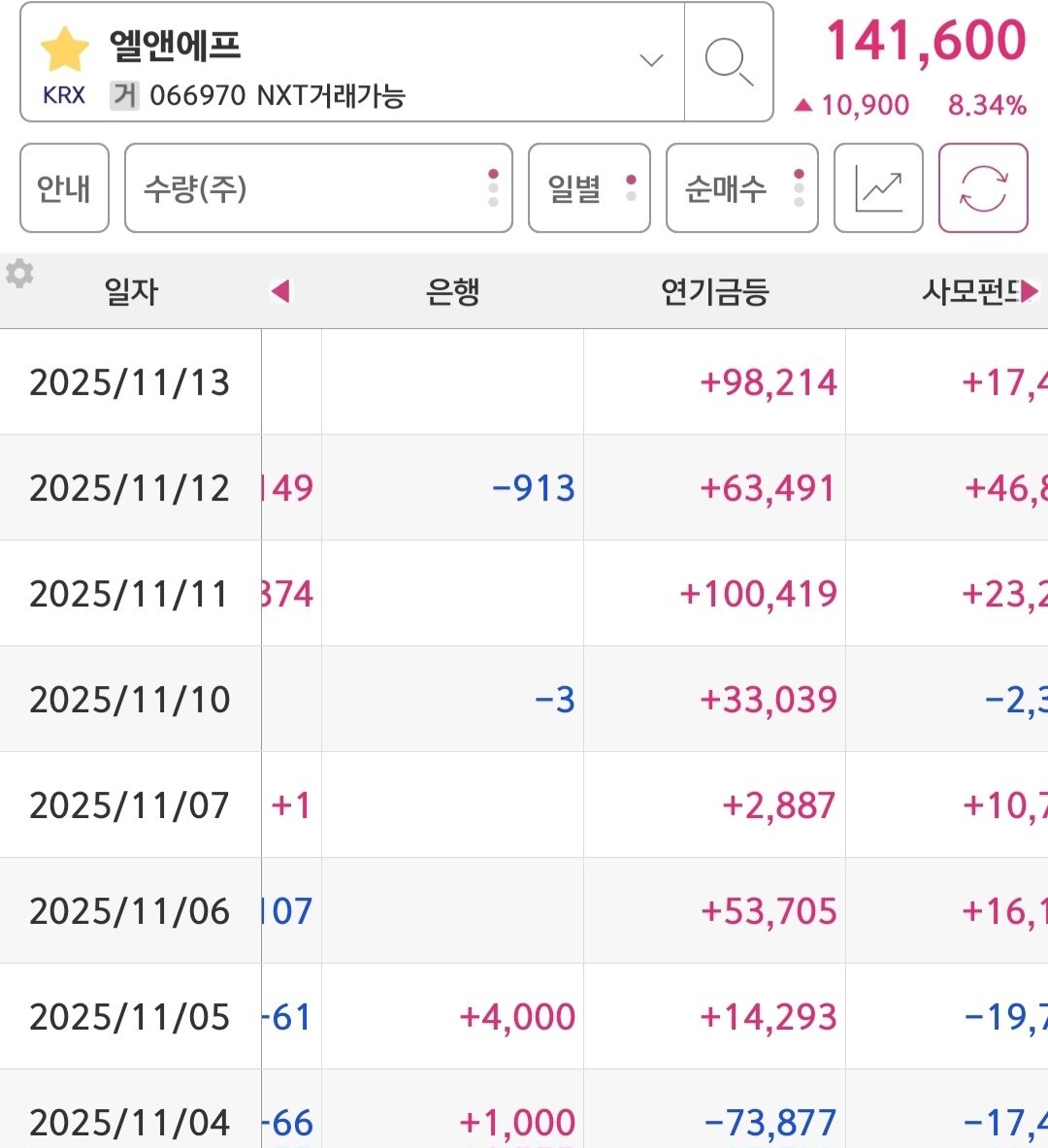Refresh data with circular arrows icon

click(x=983, y=188)
